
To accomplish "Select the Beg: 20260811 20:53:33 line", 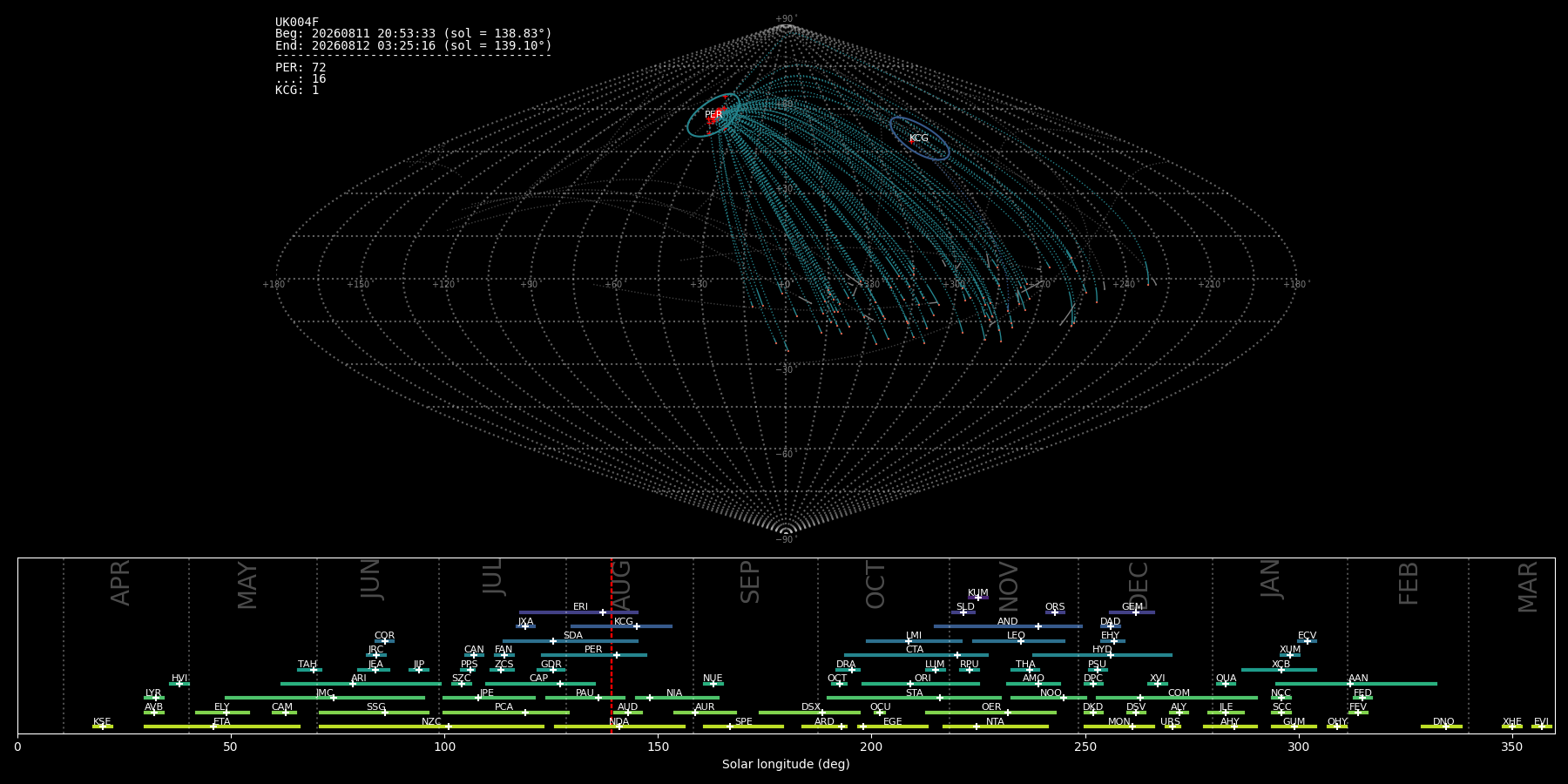I will (x=414, y=34).
